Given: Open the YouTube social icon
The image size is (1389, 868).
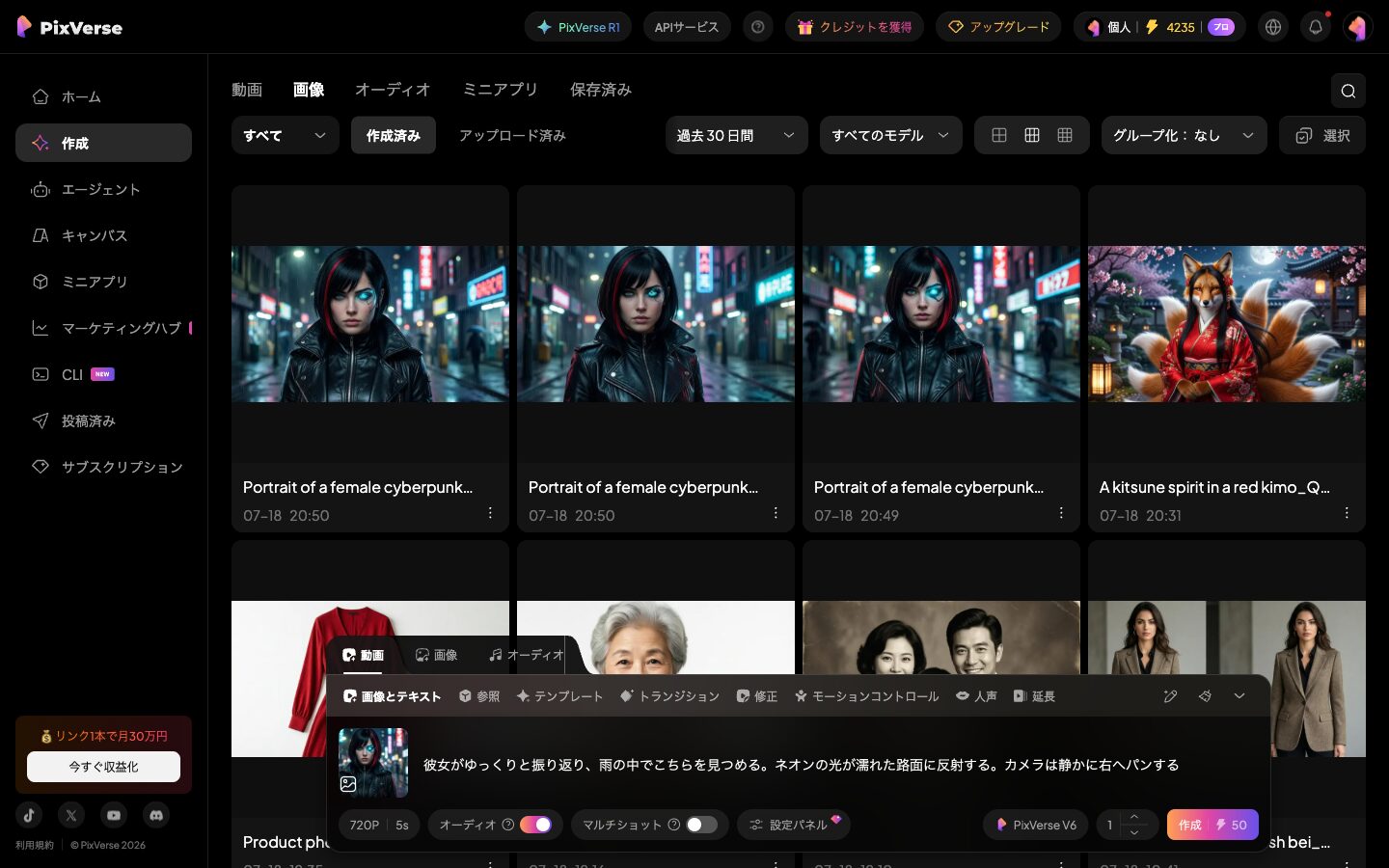Looking at the screenshot, I should (114, 815).
